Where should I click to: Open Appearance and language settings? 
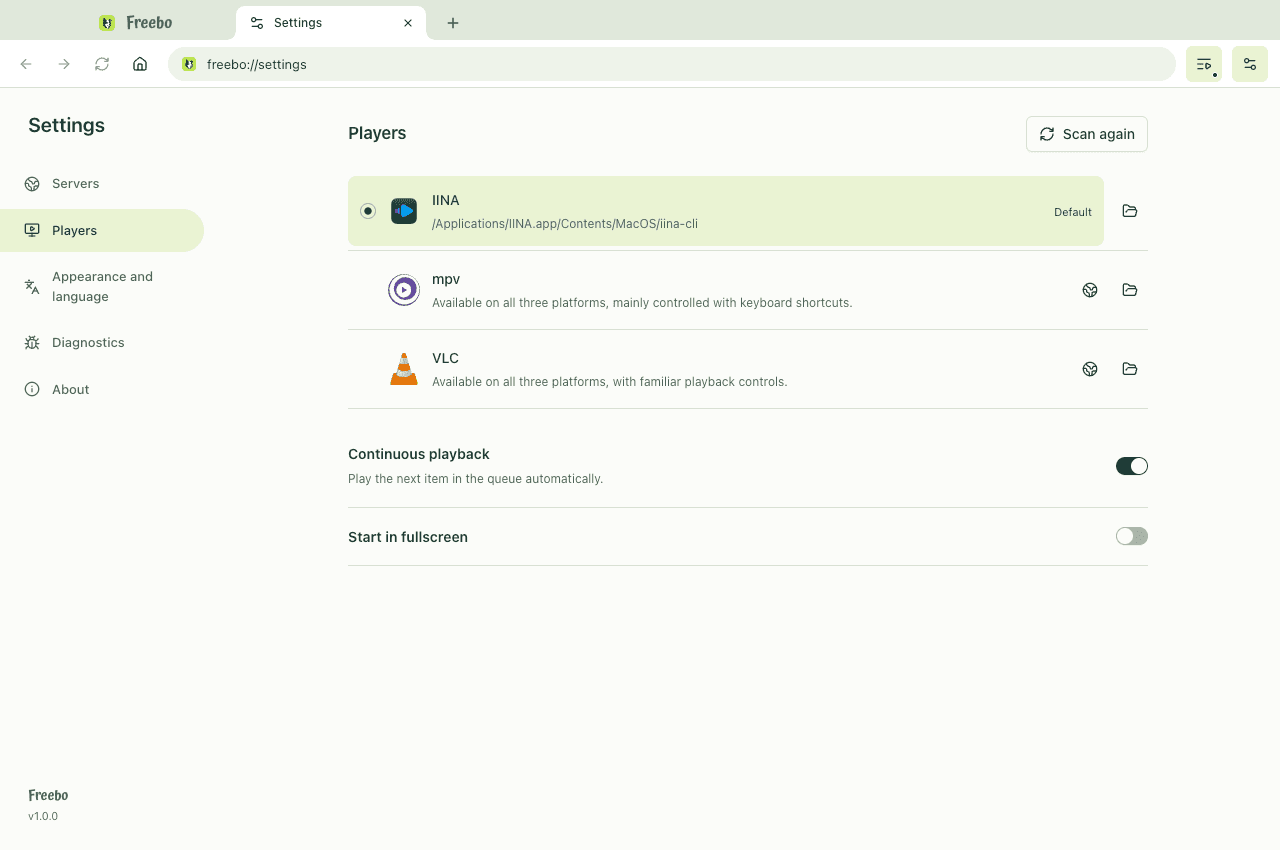[102, 287]
